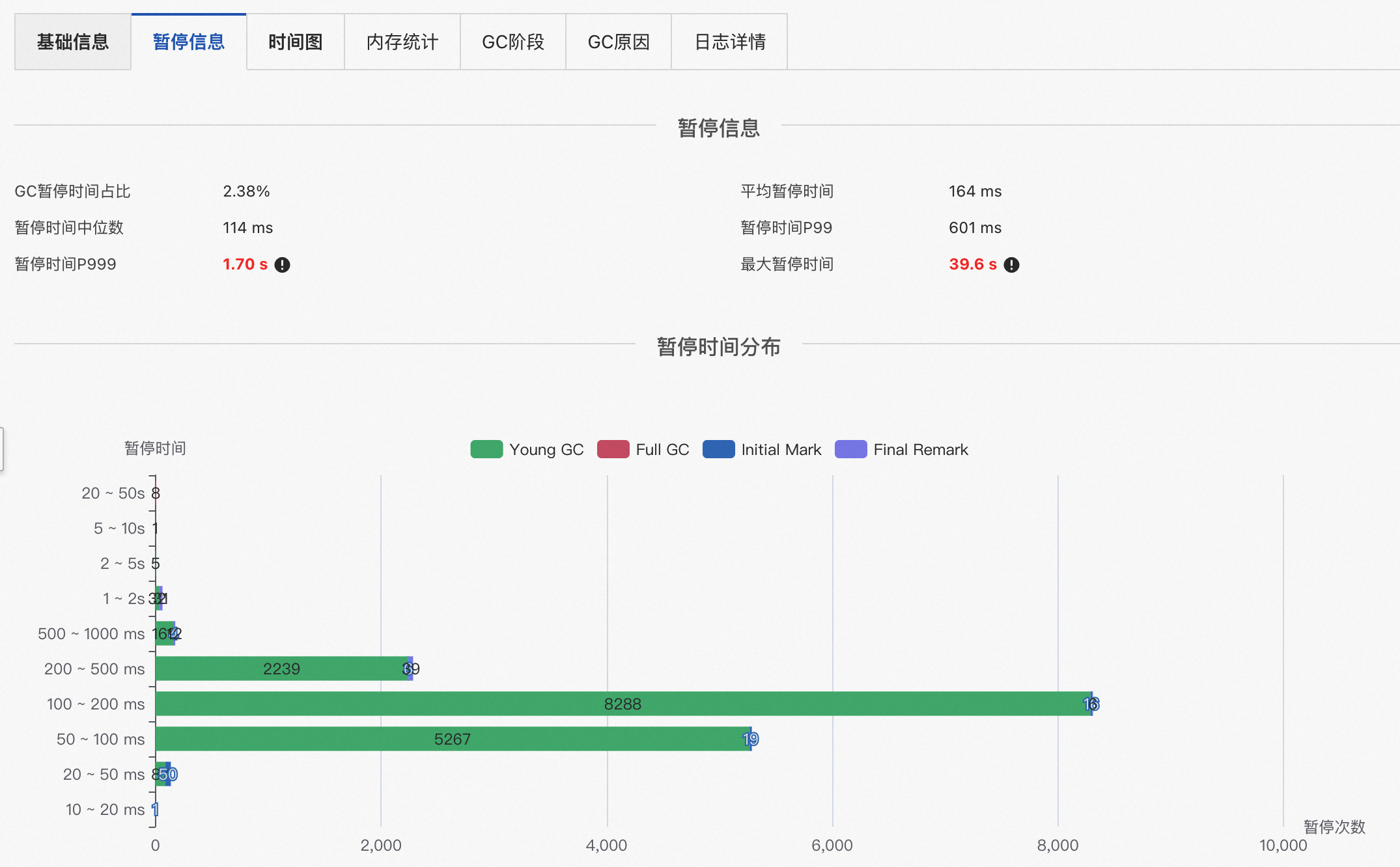This screenshot has width=1400, height=867.
Task: View the 日志详情 tab
Action: [x=729, y=42]
